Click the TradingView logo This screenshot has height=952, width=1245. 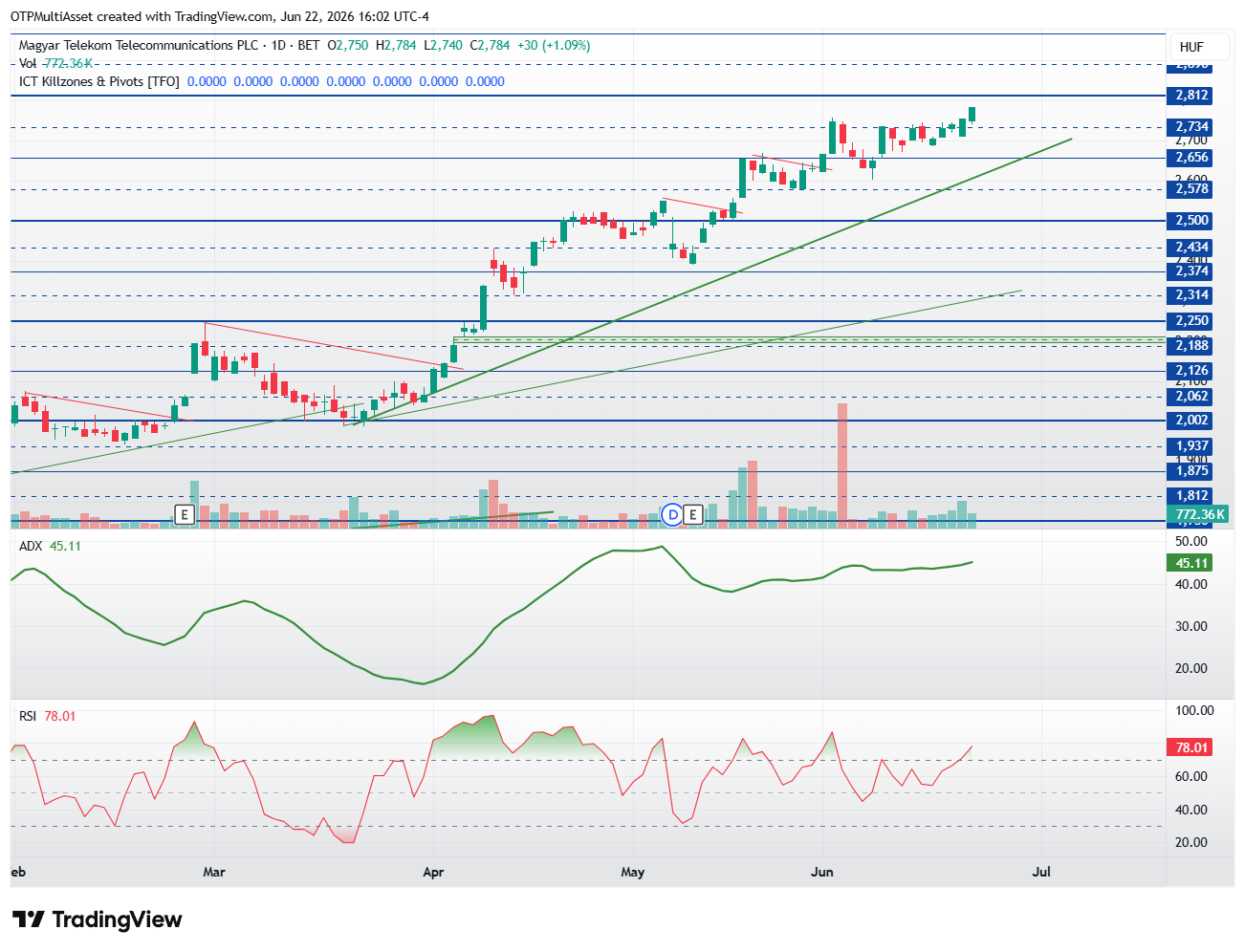[x=98, y=920]
